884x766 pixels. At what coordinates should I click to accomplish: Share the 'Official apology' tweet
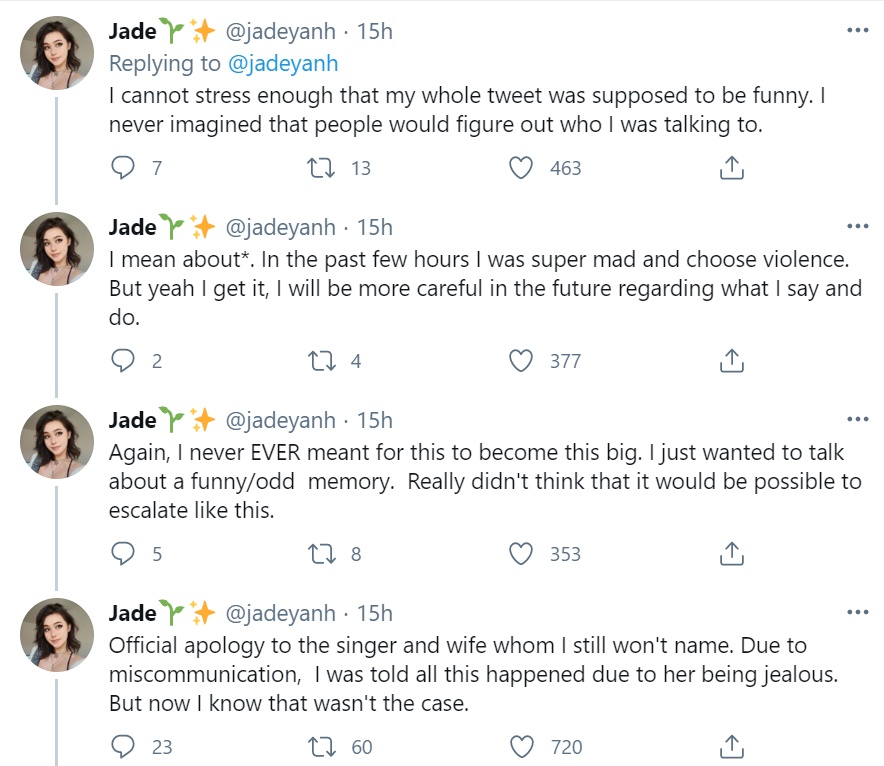tap(732, 747)
